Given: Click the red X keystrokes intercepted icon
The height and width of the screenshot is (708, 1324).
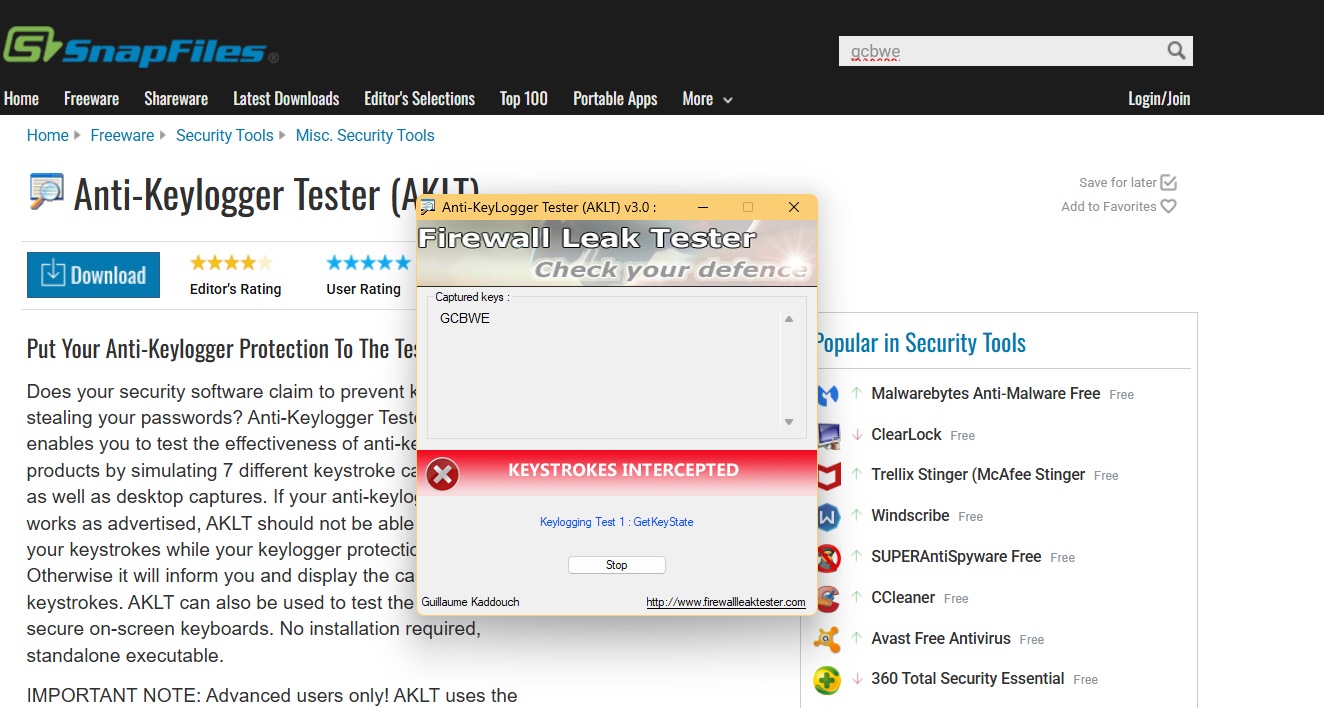Looking at the screenshot, I should click(x=442, y=473).
